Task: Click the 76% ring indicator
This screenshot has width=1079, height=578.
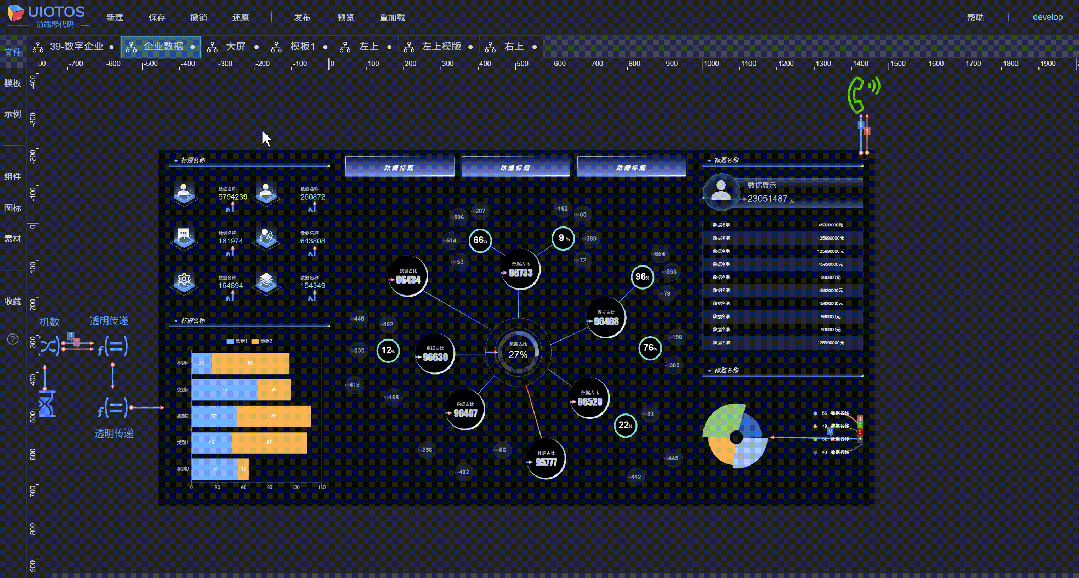Action: [x=650, y=347]
